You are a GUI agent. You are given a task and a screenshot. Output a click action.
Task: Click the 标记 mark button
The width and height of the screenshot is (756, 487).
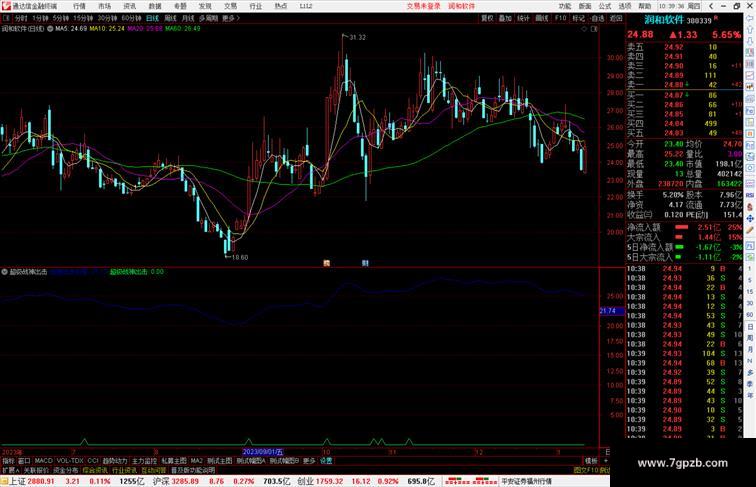(x=578, y=18)
